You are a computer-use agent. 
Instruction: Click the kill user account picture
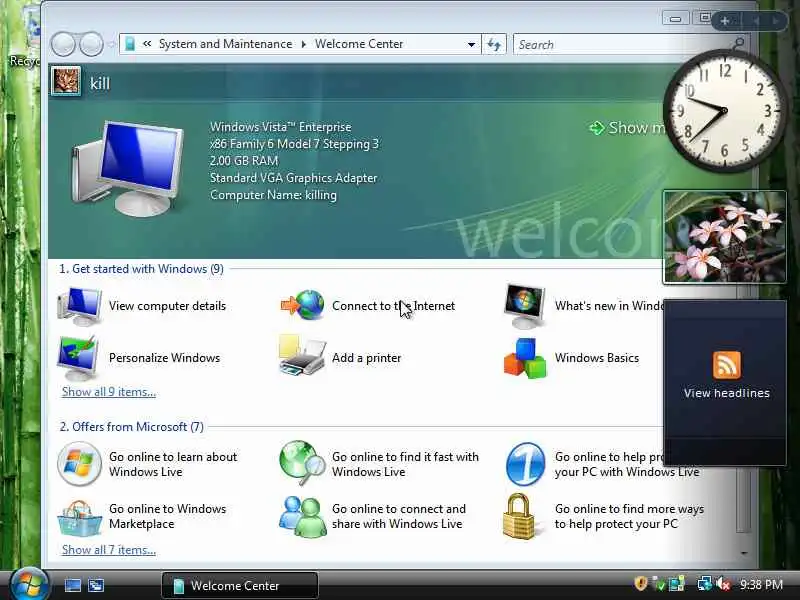click(65, 81)
